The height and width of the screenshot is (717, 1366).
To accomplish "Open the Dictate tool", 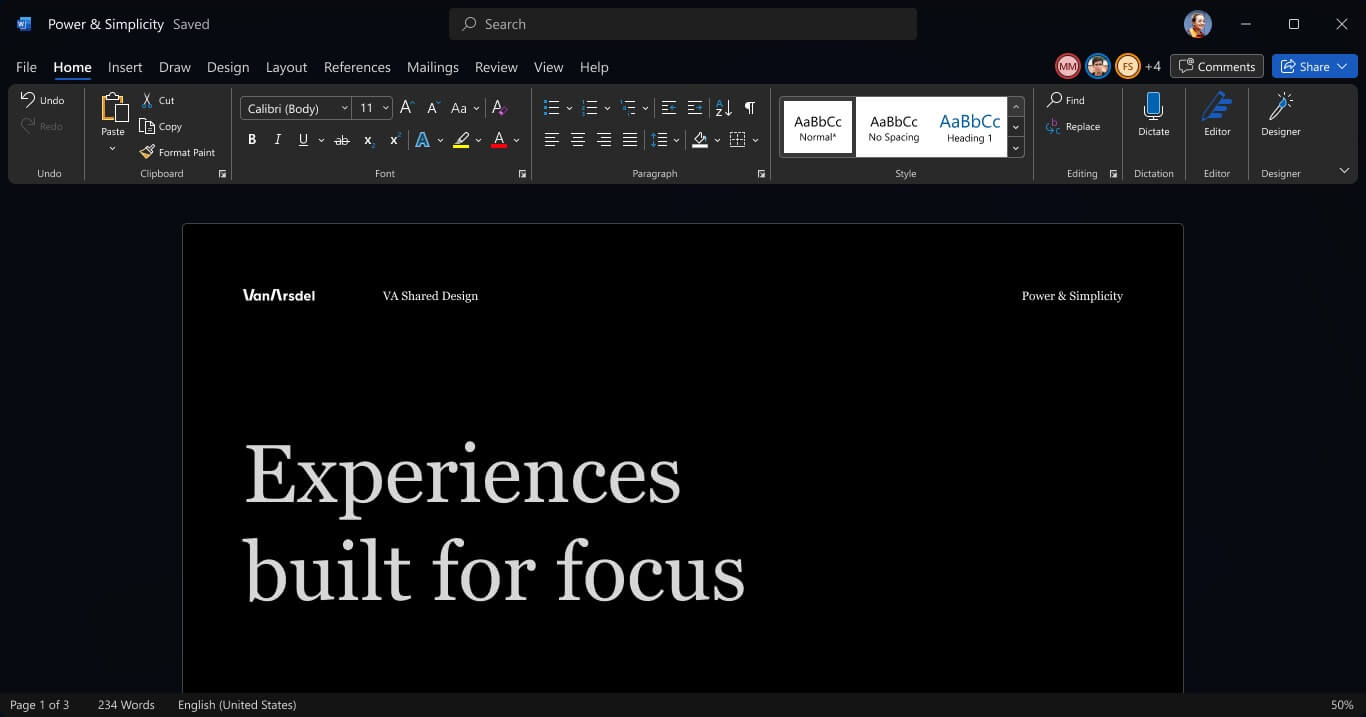I will pos(1153,113).
